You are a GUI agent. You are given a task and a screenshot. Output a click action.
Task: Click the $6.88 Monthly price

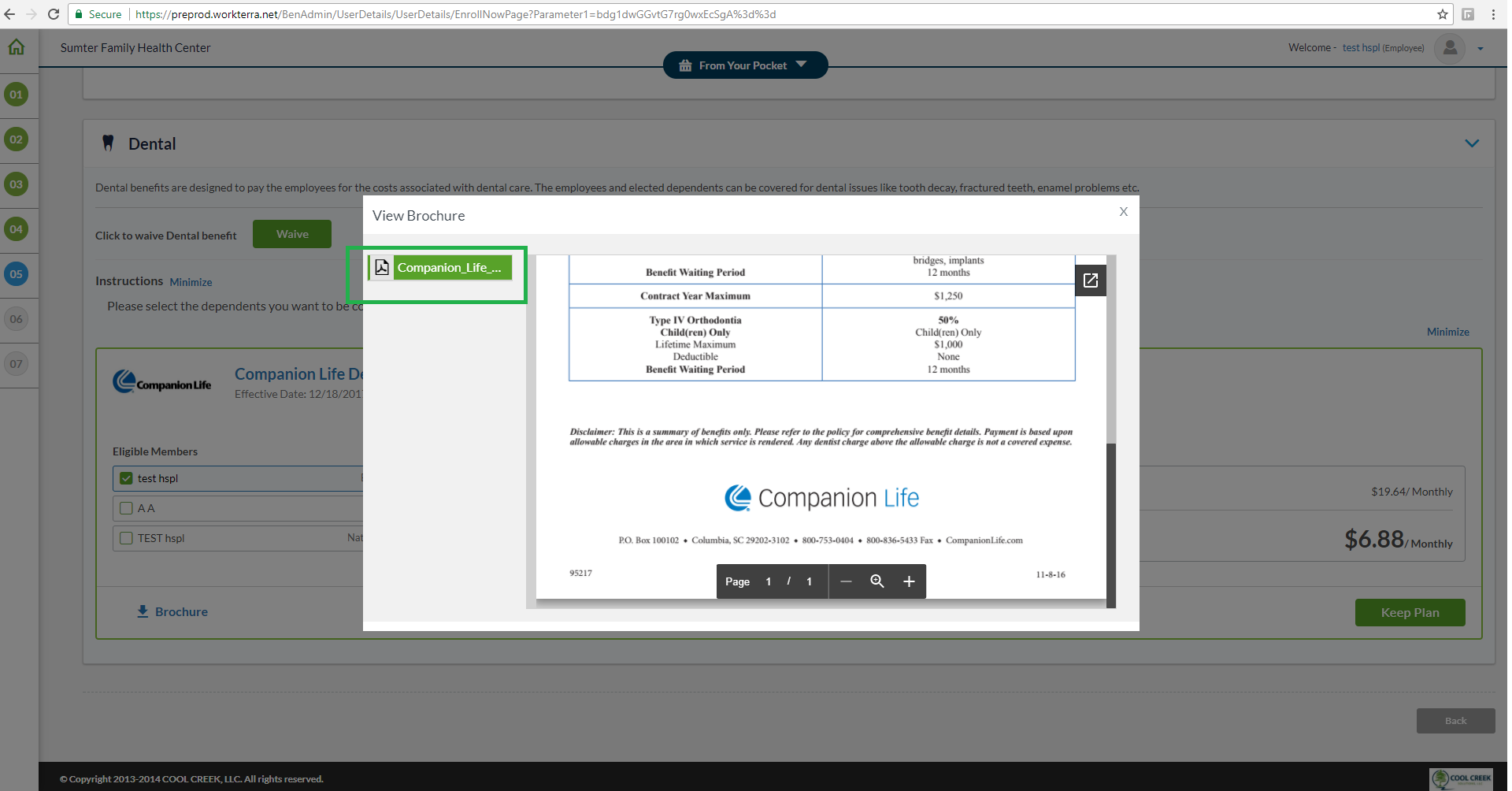coord(1399,540)
